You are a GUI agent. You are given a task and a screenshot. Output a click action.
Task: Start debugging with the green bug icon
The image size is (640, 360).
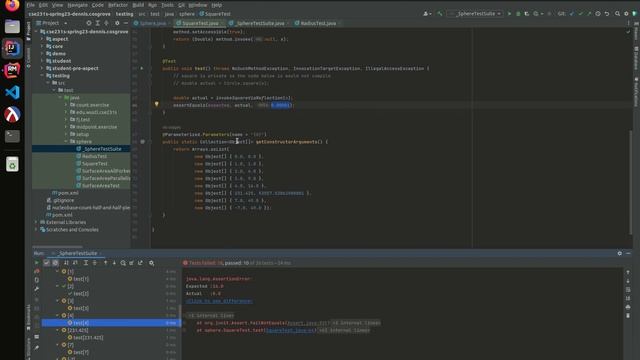518,13
